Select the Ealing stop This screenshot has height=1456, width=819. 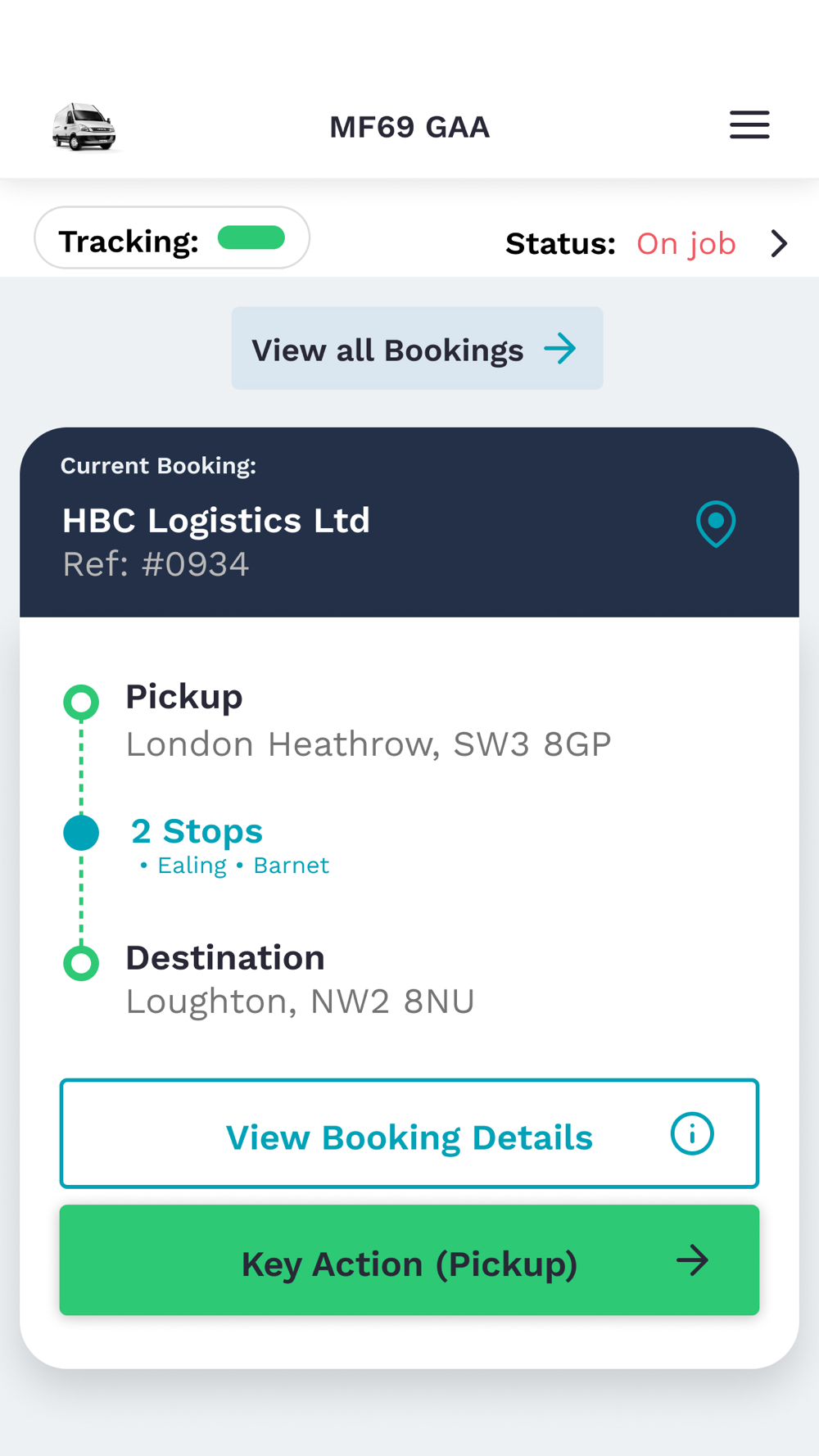[192, 866]
